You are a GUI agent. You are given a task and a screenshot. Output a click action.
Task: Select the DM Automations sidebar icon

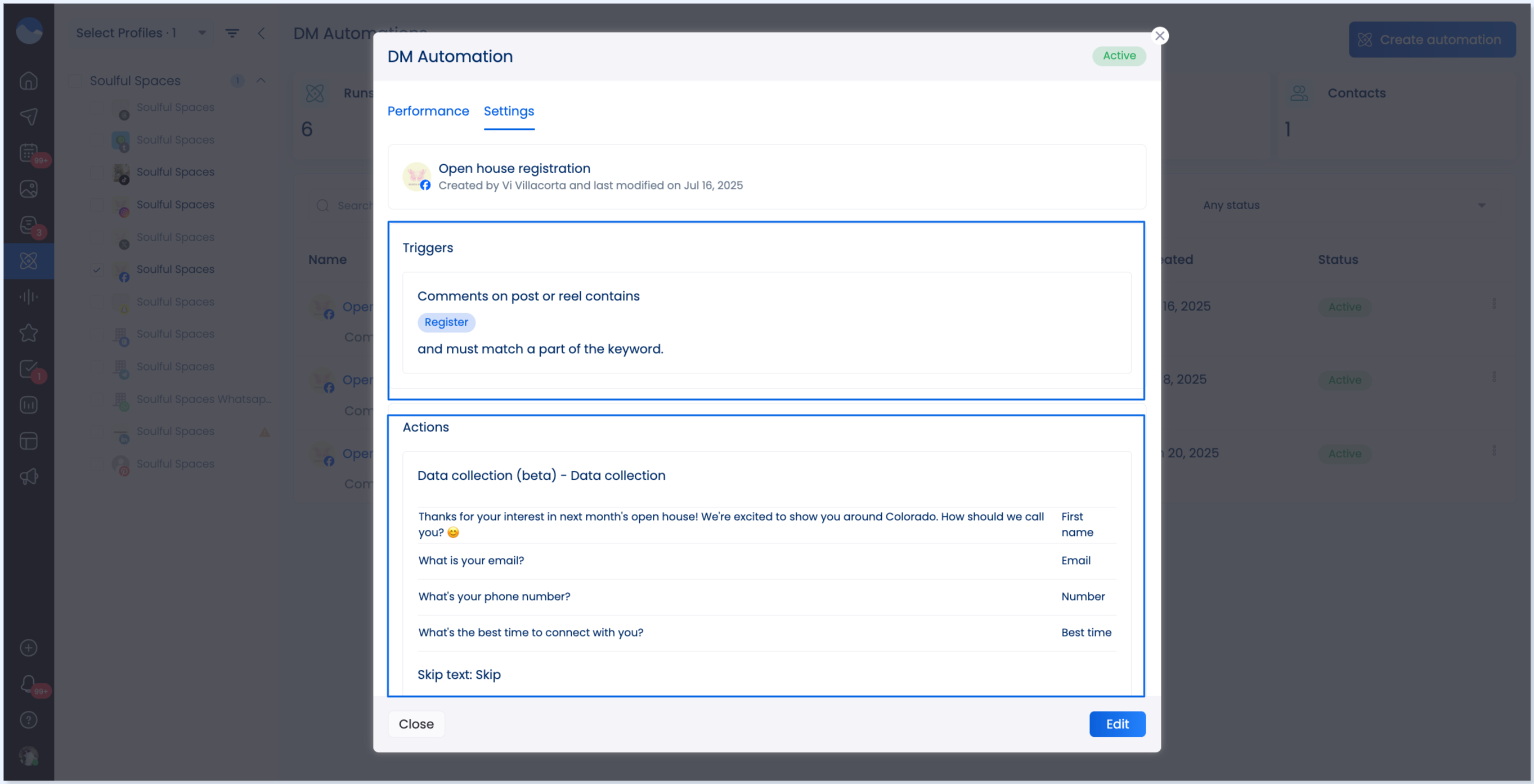click(29, 261)
